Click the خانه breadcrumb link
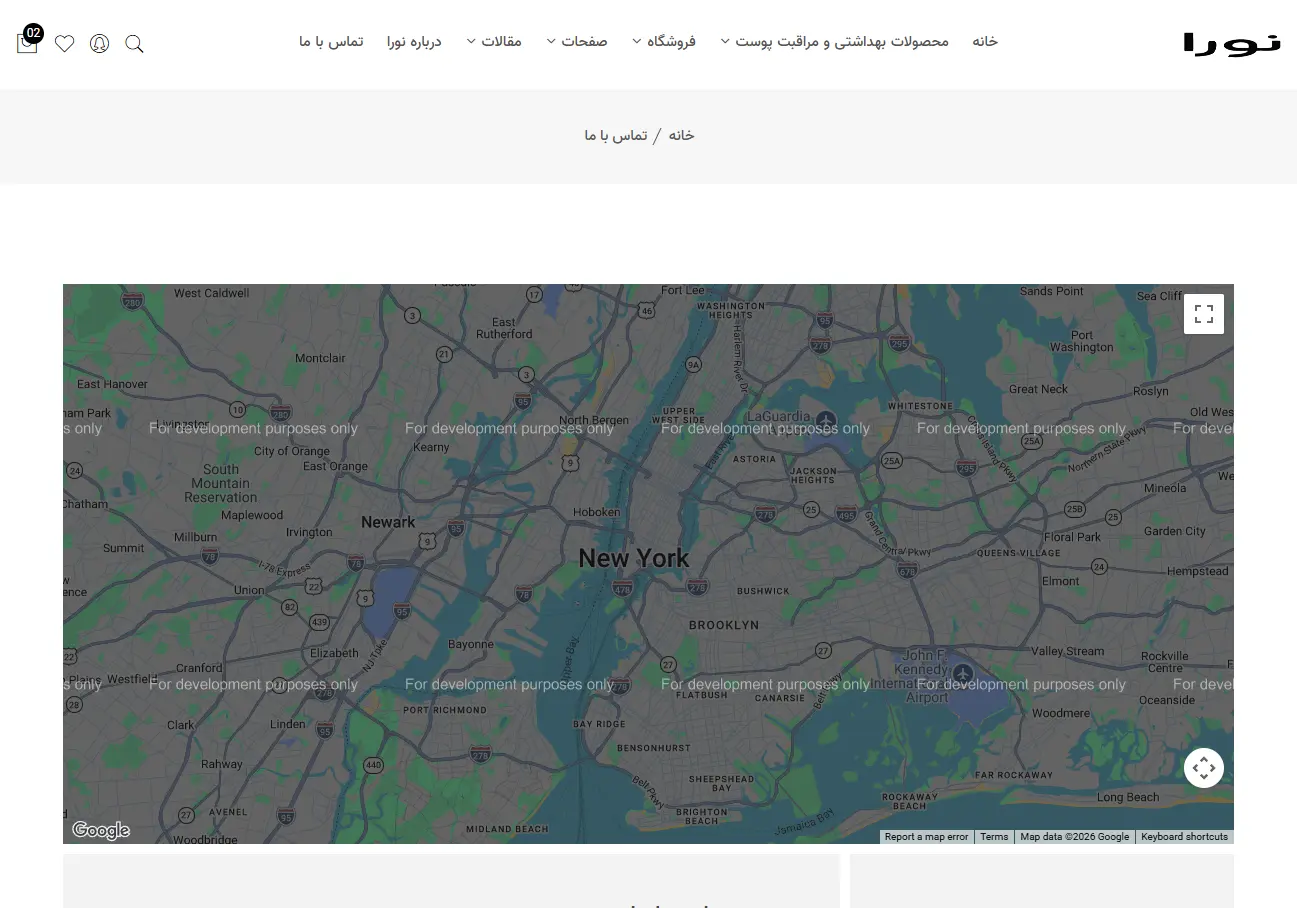The width and height of the screenshot is (1297, 908). (x=681, y=135)
